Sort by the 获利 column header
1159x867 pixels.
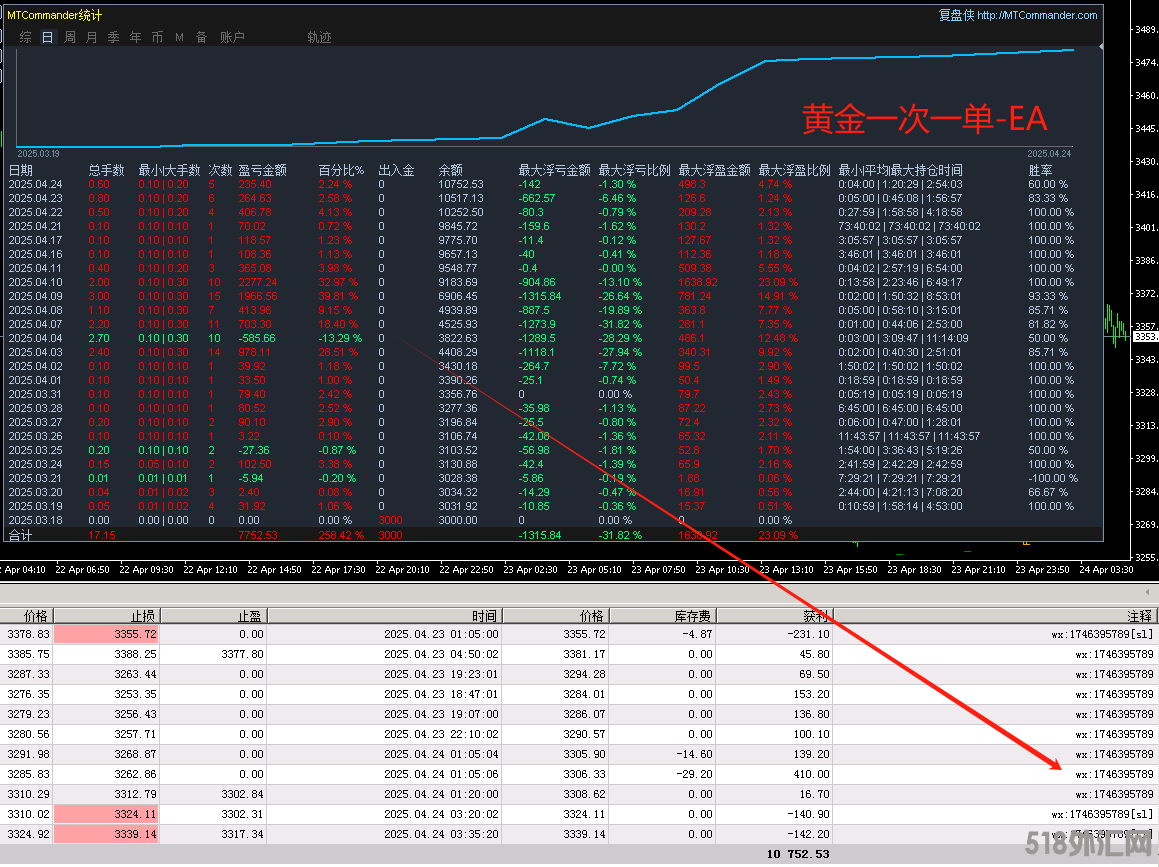[774, 616]
